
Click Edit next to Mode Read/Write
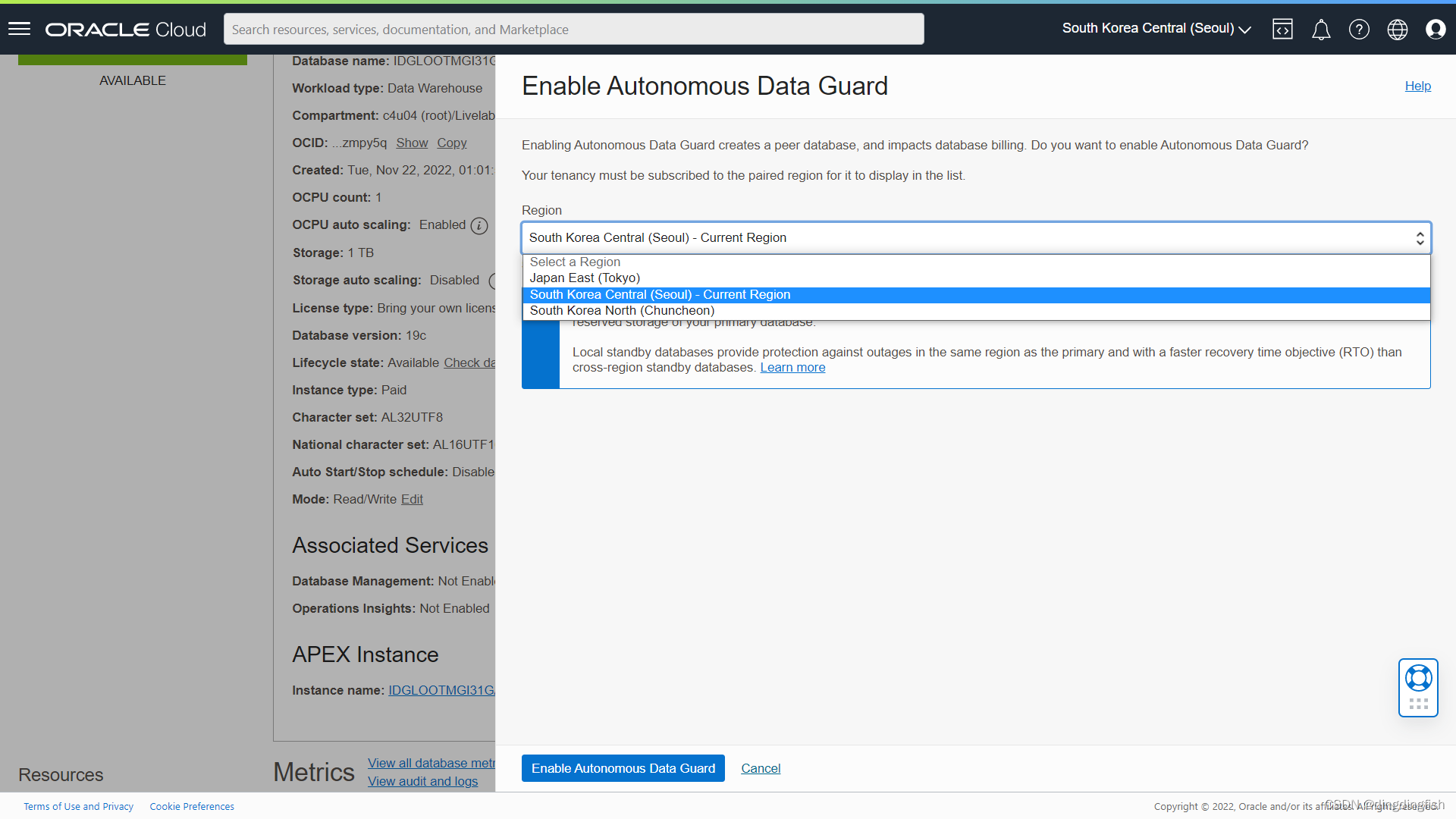pos(412,500)
